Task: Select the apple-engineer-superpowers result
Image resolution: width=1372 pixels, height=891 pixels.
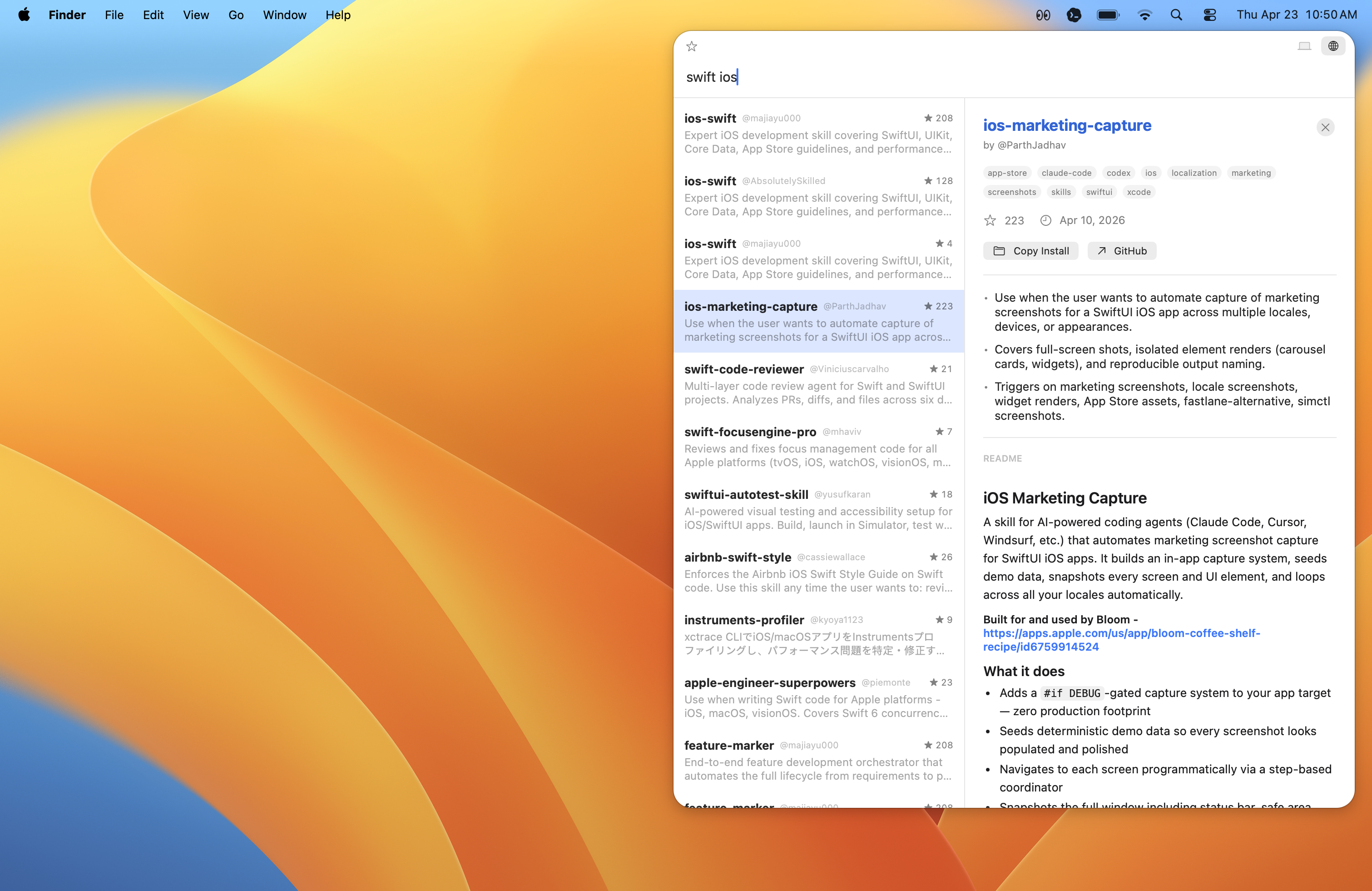Action: click(x=818, y=698)
